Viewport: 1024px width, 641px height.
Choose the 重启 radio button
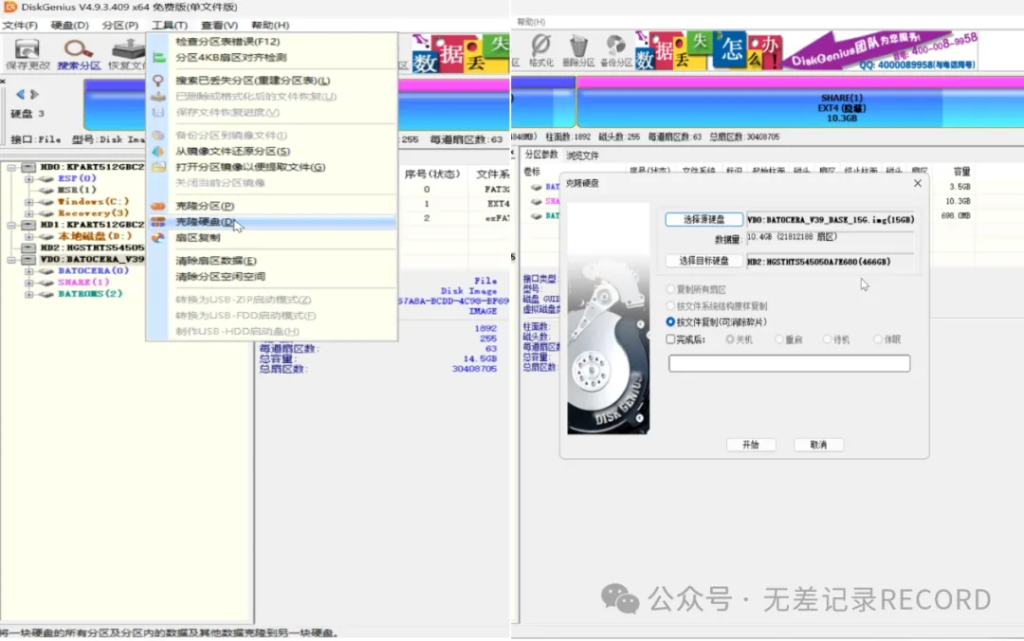(x=779, y=339)
